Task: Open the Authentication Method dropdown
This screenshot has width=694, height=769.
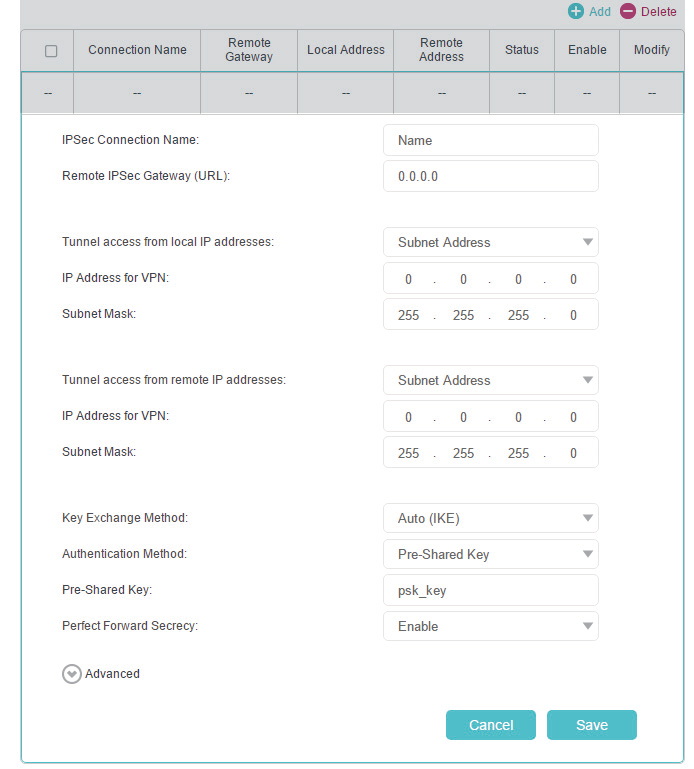Action: (x=490, y=554)
